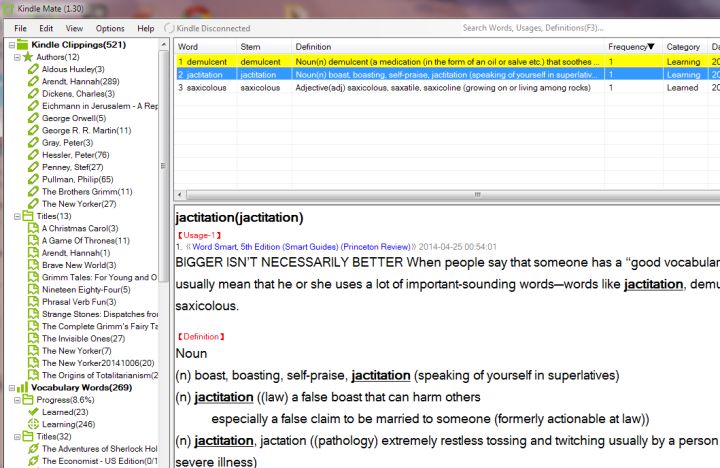720x468 pixels.
Task: Click the icon beside The Adventures of Sherlock Holmes
Action: tap(33, 449)
